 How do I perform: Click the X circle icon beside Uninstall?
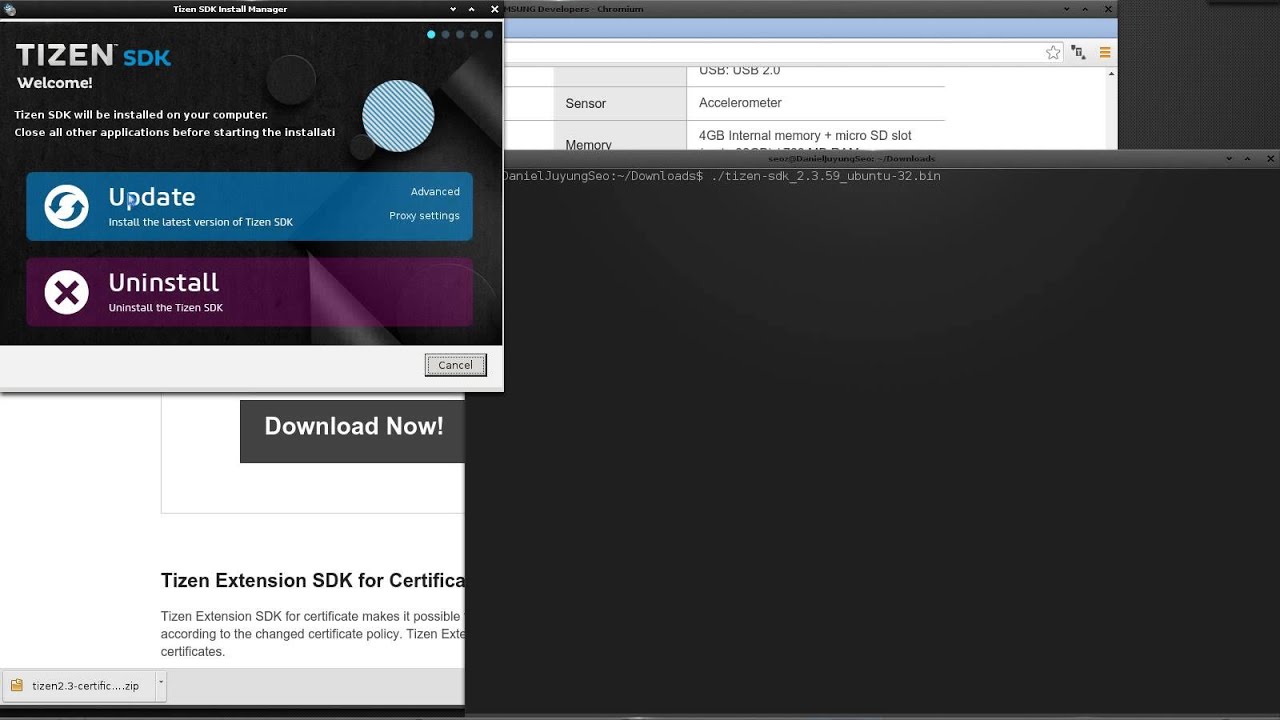[67, 292]
